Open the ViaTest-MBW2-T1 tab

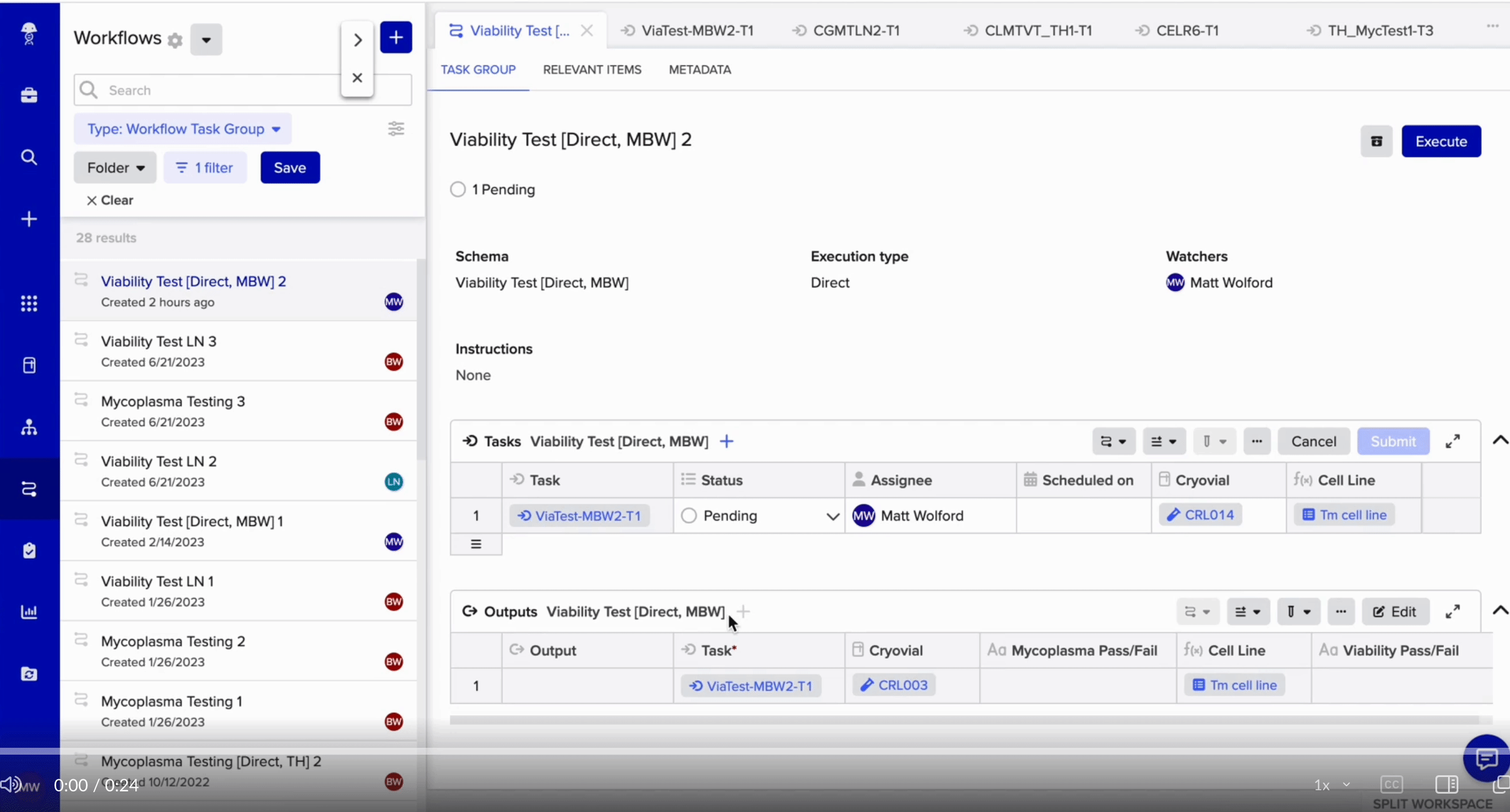coord(687,30)
